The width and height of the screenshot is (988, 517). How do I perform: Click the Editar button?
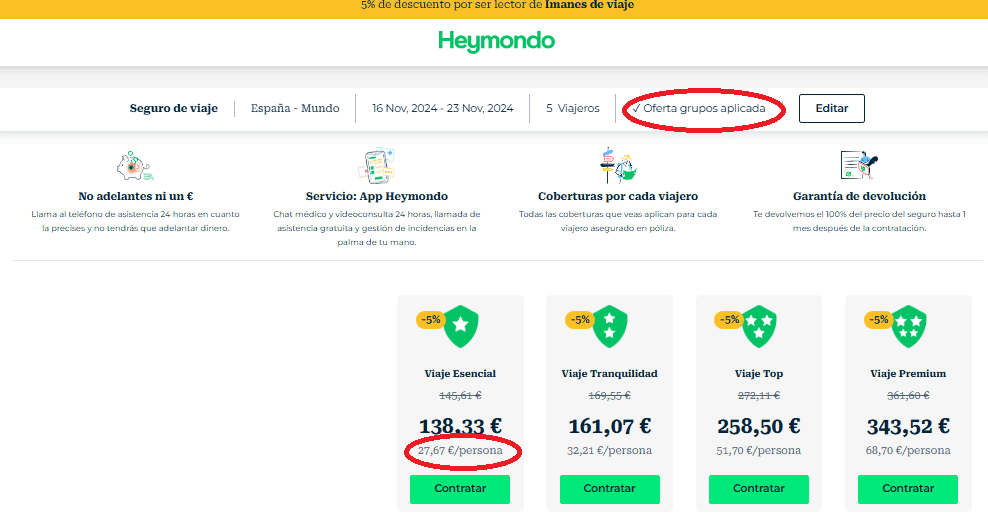(x=832, y=108)
